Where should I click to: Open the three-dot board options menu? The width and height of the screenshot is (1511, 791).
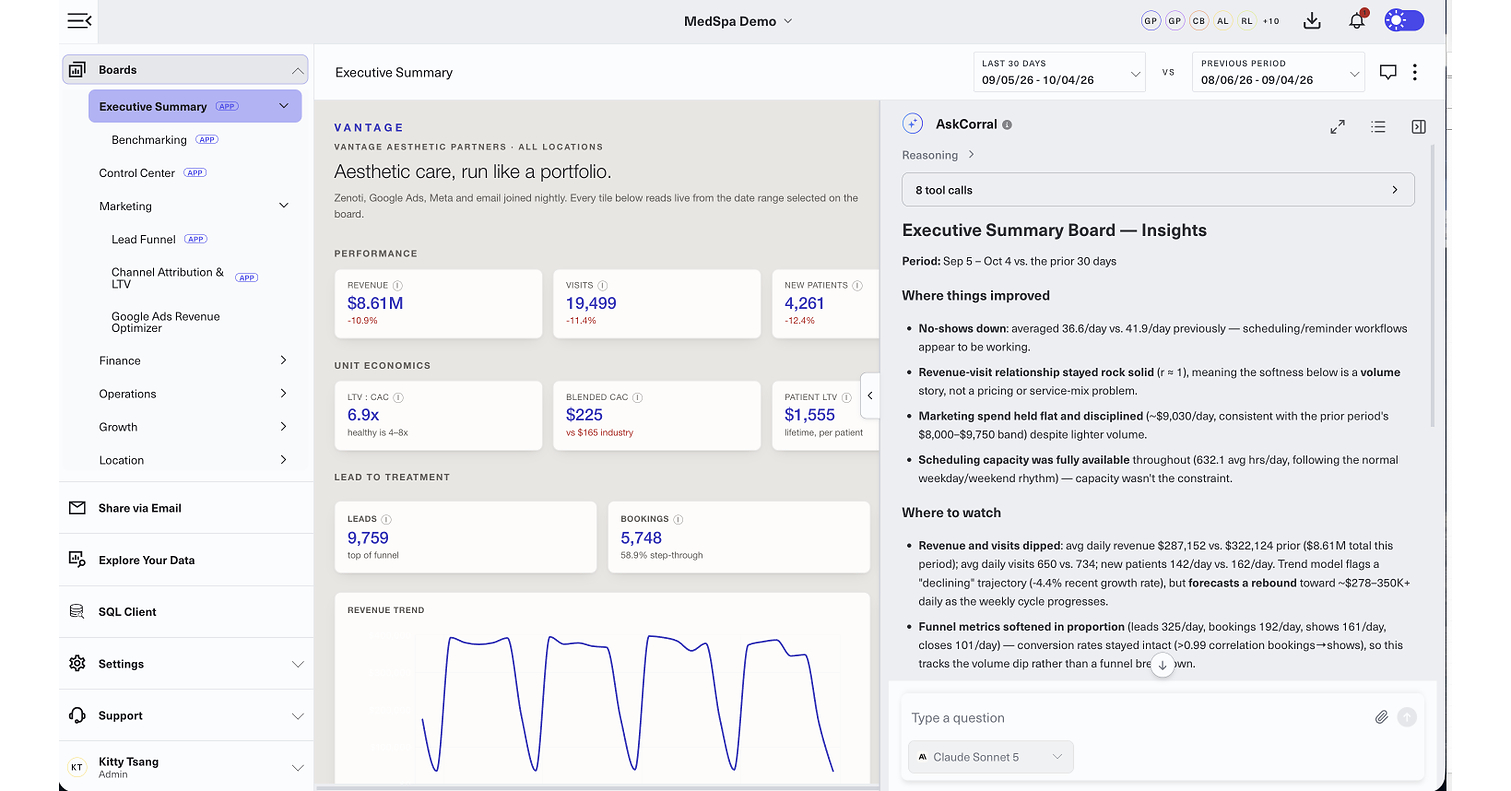1415,72
